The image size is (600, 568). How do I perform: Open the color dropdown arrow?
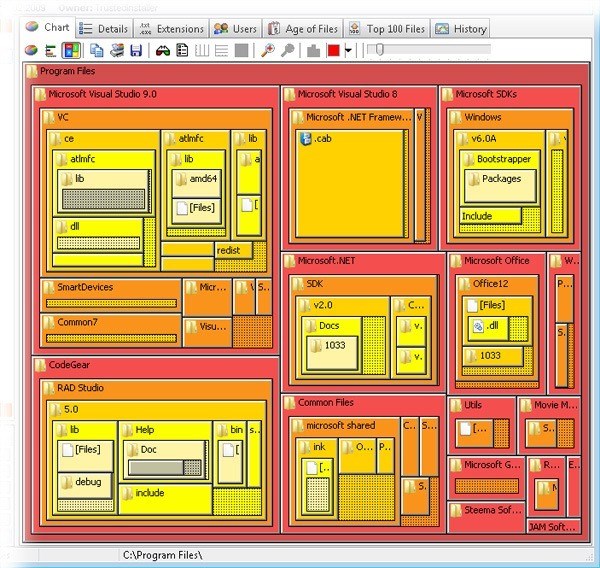(349, 50)
